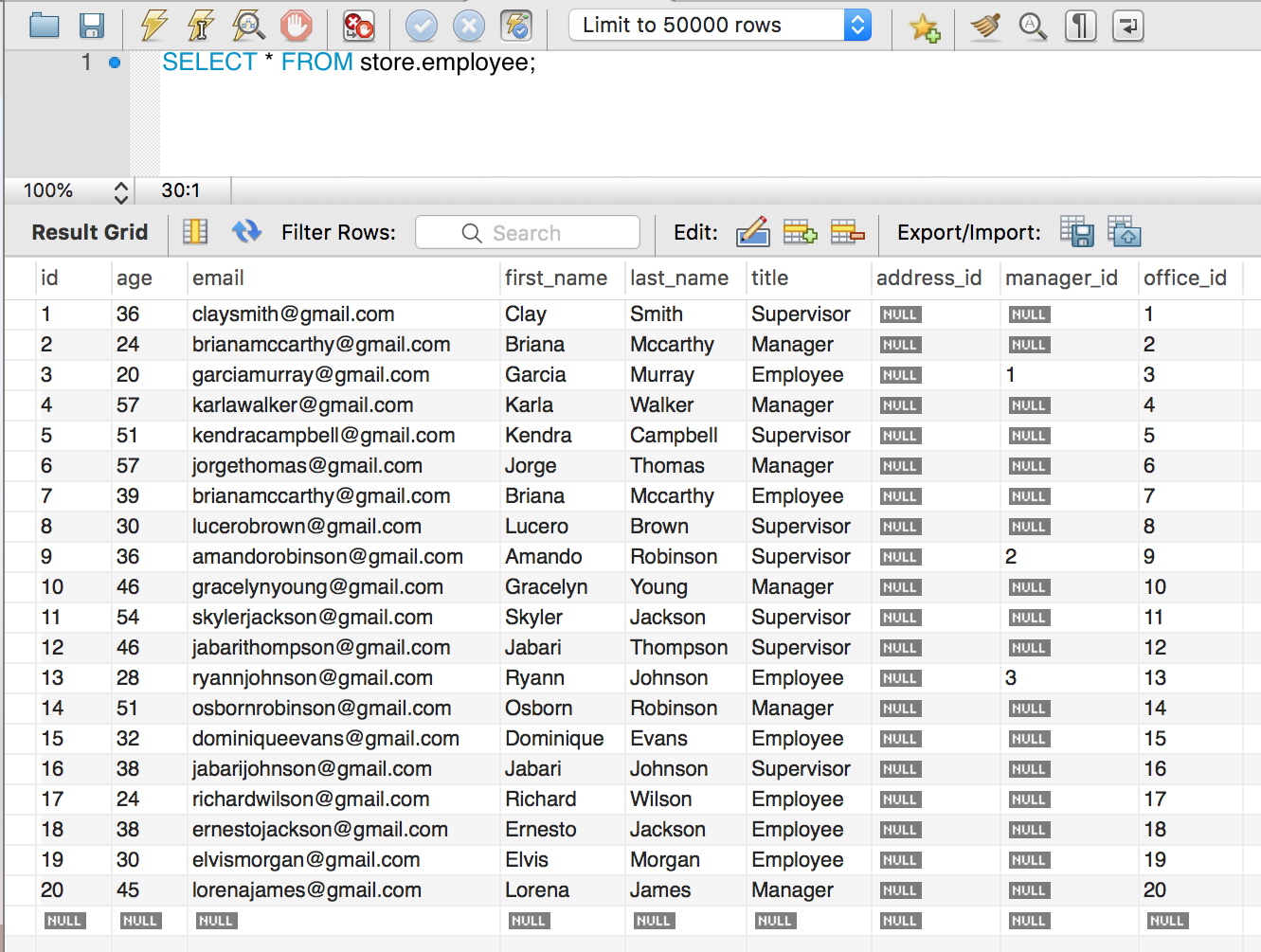Screen dimensions: 1261x952
Task: Save snippet with star plus icon
Action: pos(925,27)
